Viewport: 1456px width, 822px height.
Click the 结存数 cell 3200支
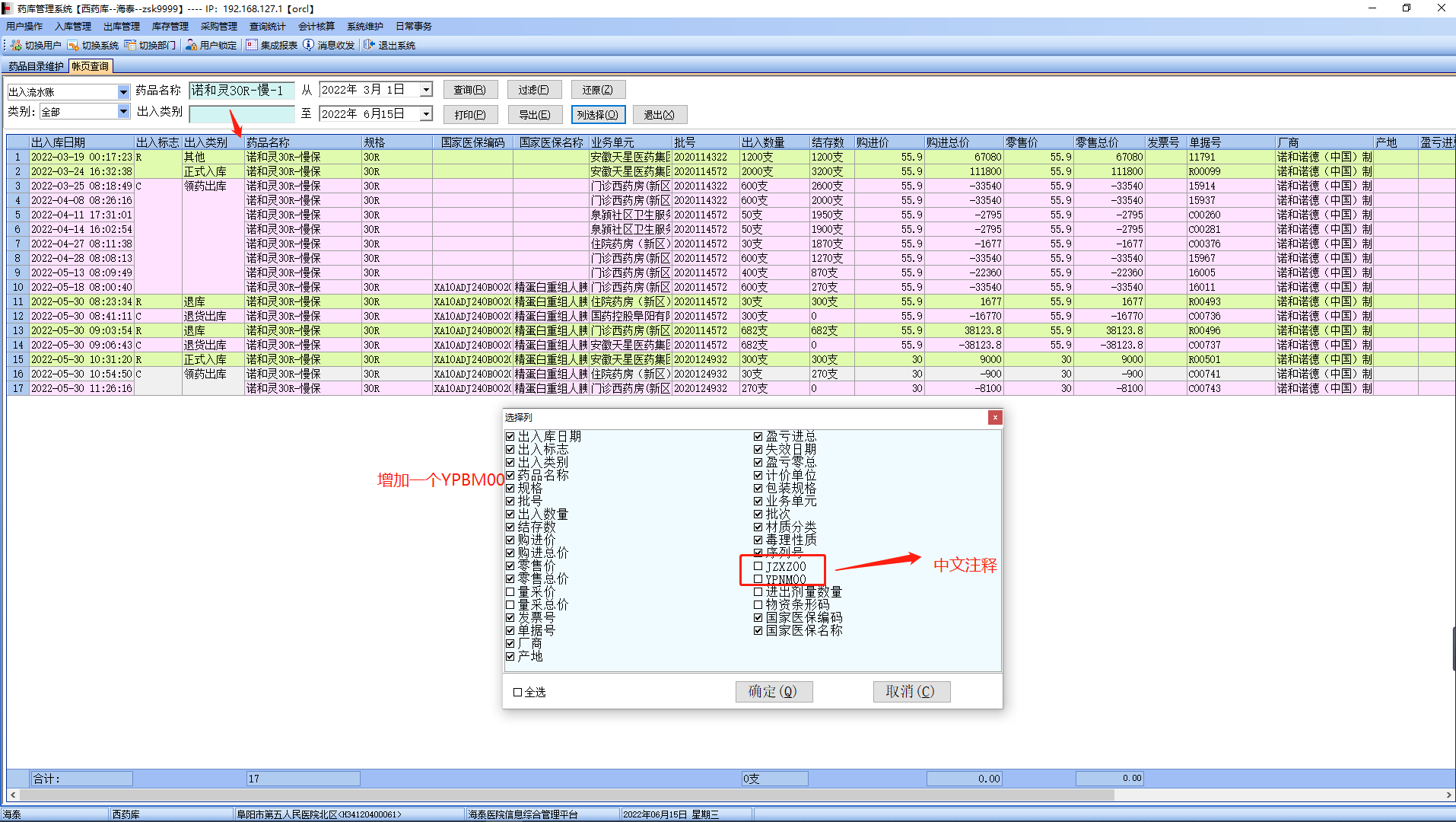coord(831,172)
